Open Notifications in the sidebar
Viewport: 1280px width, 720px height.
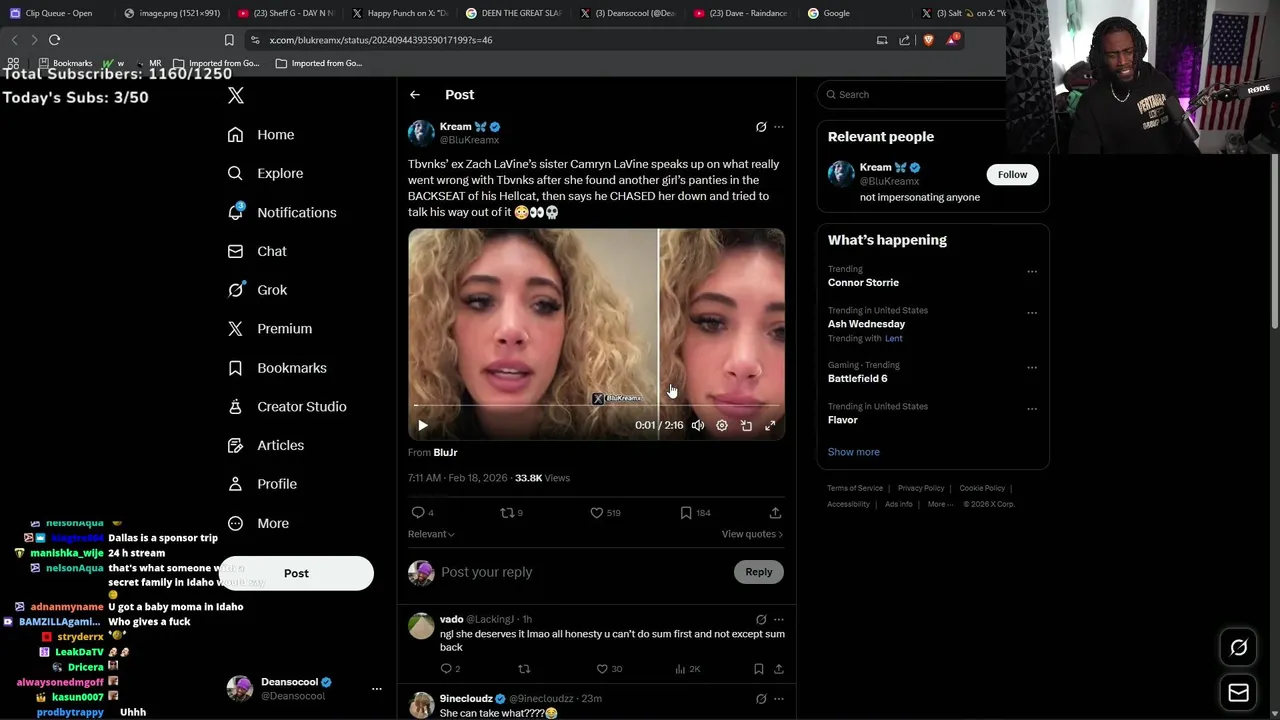(282, 212)
